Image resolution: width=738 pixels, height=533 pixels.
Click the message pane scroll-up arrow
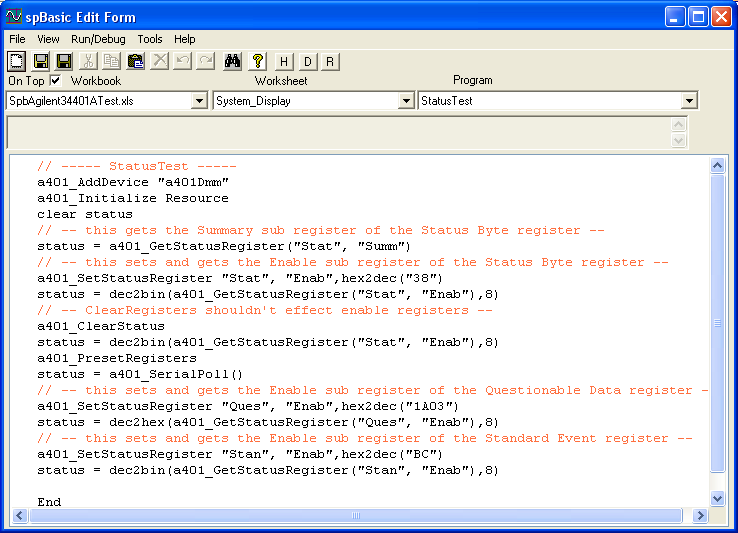[678, 124]
